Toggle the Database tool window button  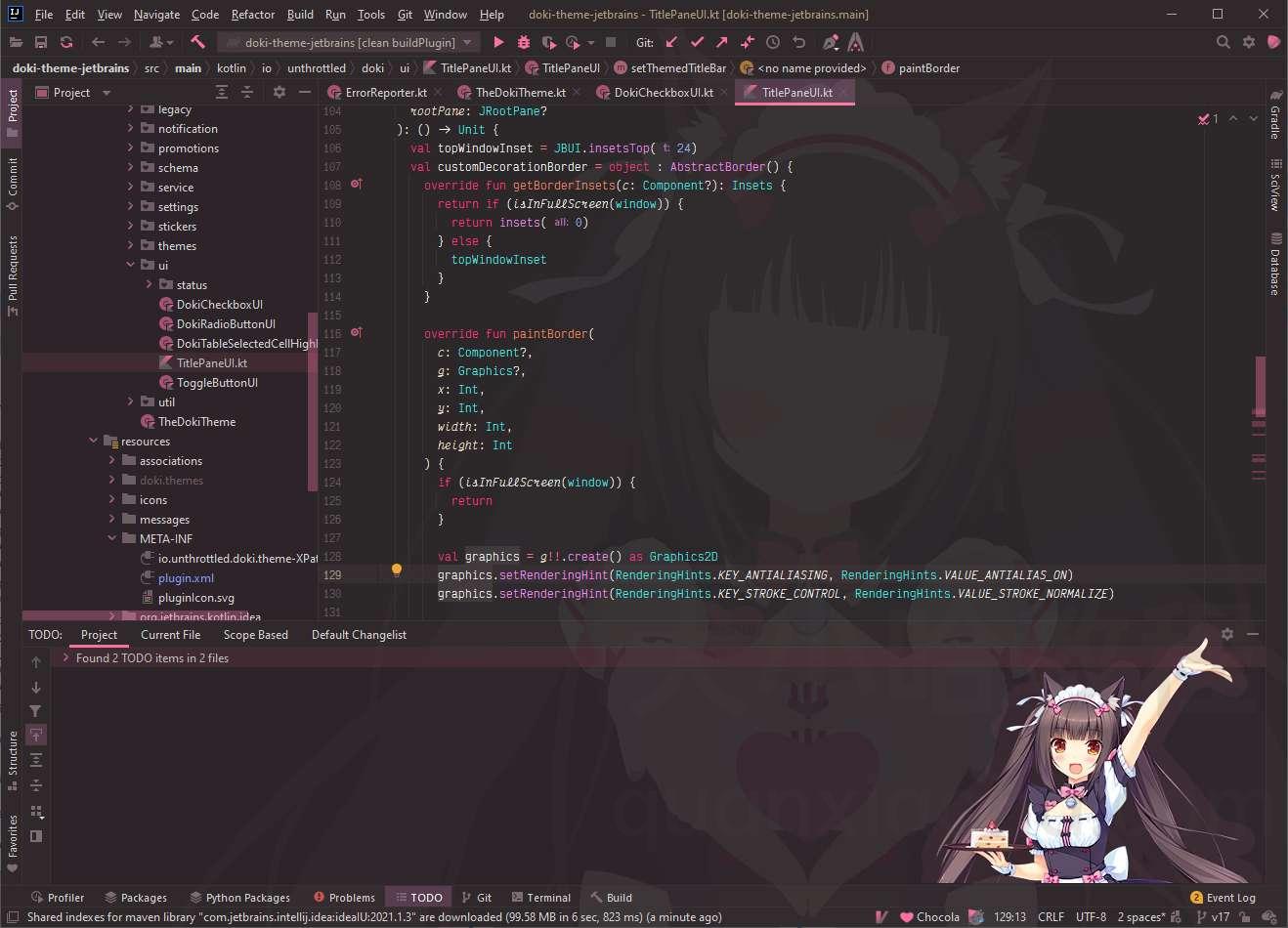point(1275,264)
